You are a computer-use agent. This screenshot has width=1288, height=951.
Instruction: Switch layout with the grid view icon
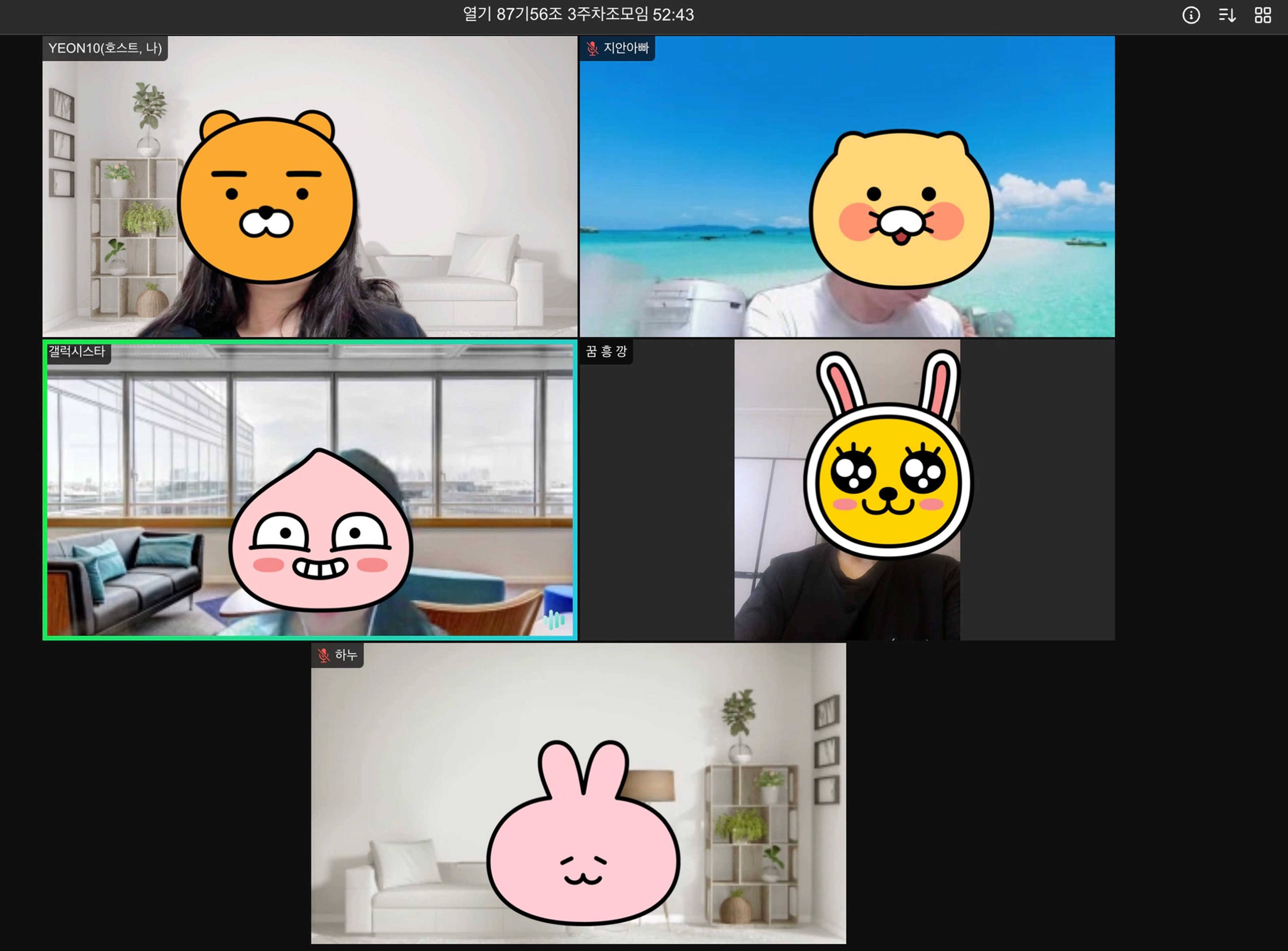(x=1263, y=15)
